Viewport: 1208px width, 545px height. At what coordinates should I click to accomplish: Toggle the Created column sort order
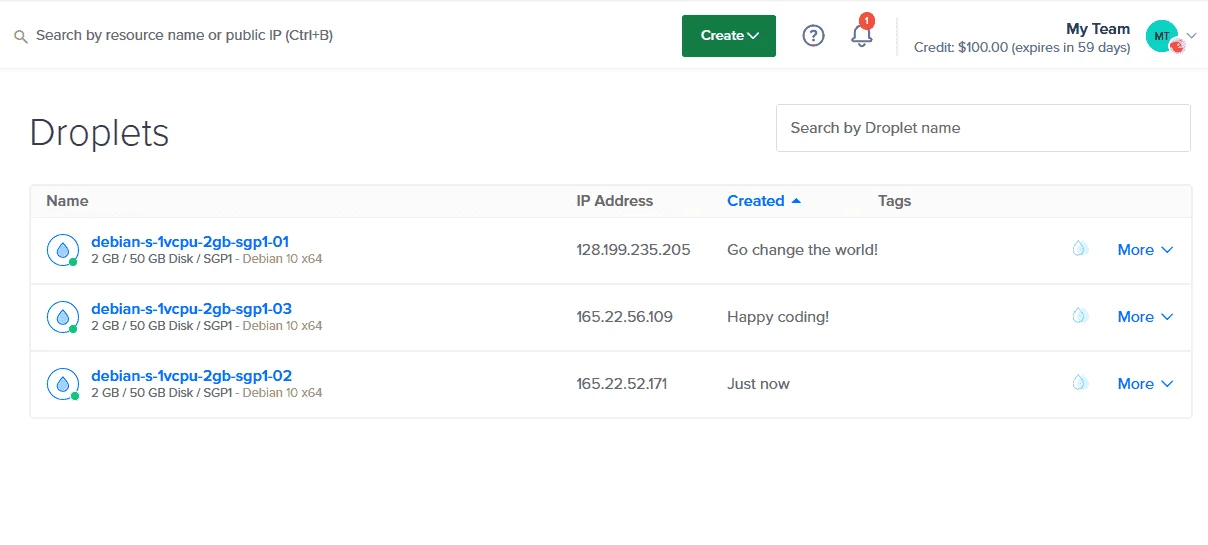click(x=764, y=201)
